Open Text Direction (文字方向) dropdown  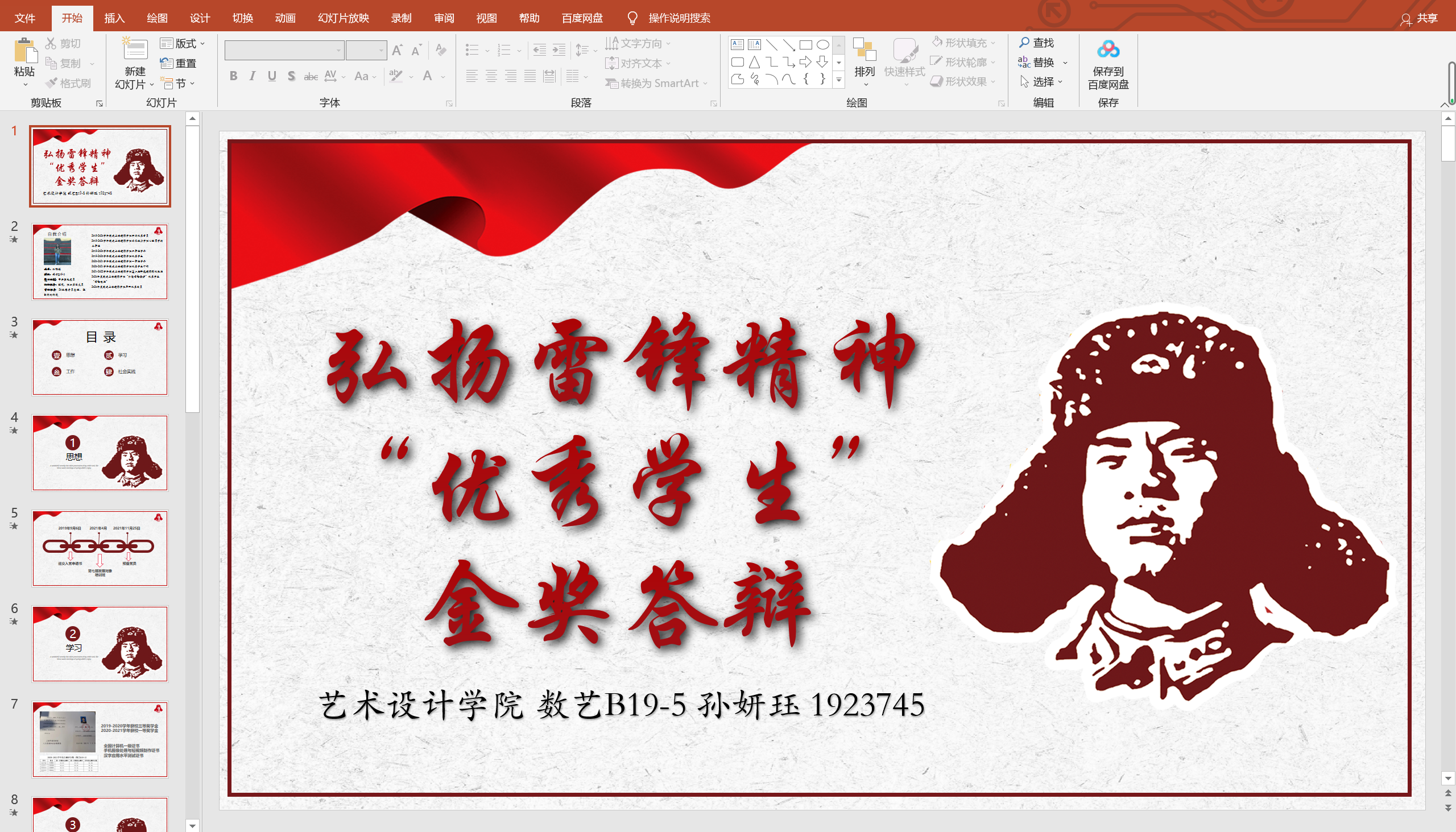(638, 43)
